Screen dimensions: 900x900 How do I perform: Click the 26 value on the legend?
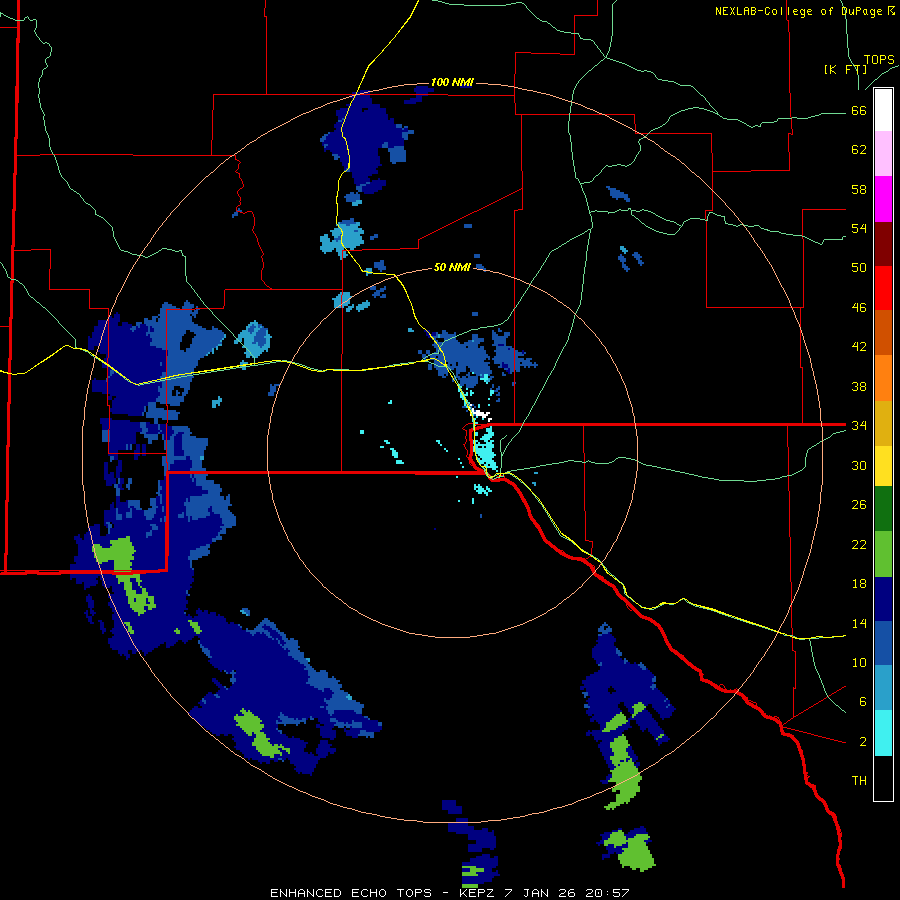tap(859, 505)
